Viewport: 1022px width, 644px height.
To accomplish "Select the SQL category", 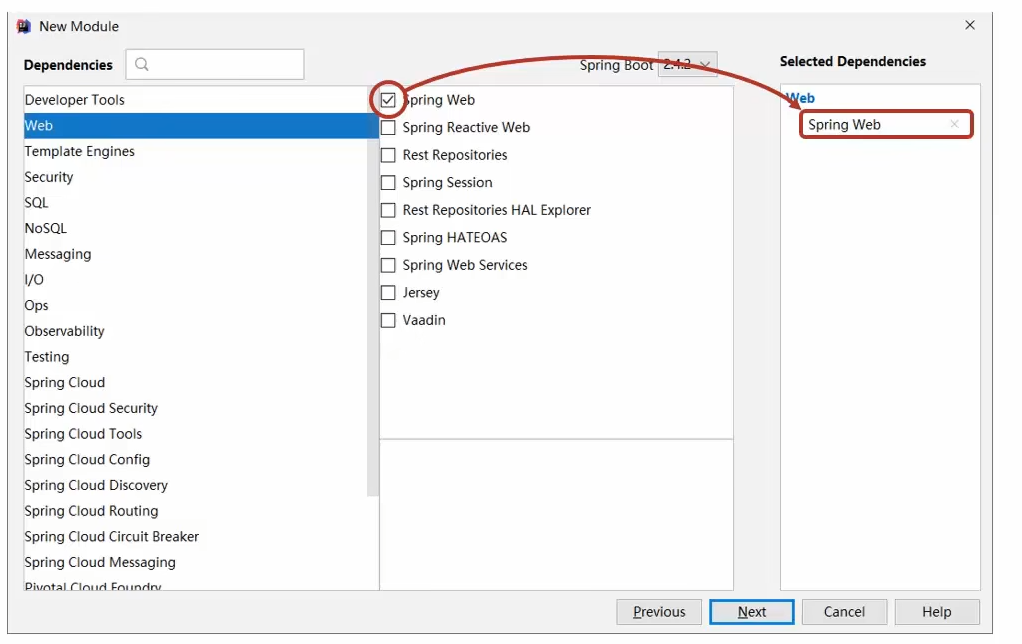I will 196,203.
